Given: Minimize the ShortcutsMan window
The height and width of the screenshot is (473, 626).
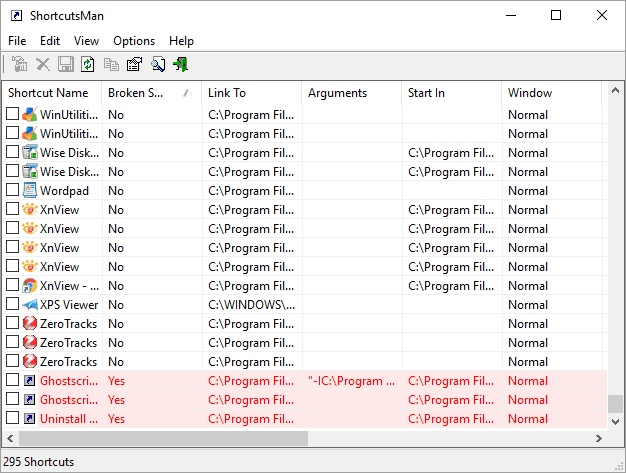Looking at the screenshot, I should click(x=511, y=16).
